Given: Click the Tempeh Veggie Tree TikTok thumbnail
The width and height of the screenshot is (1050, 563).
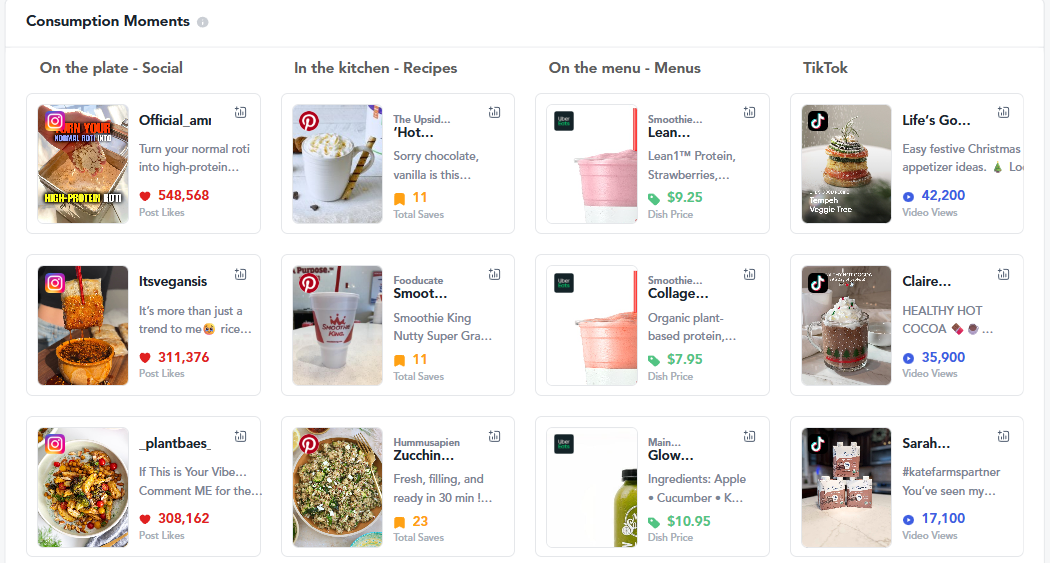Looking at the screenshot, I should coord(846,163).
